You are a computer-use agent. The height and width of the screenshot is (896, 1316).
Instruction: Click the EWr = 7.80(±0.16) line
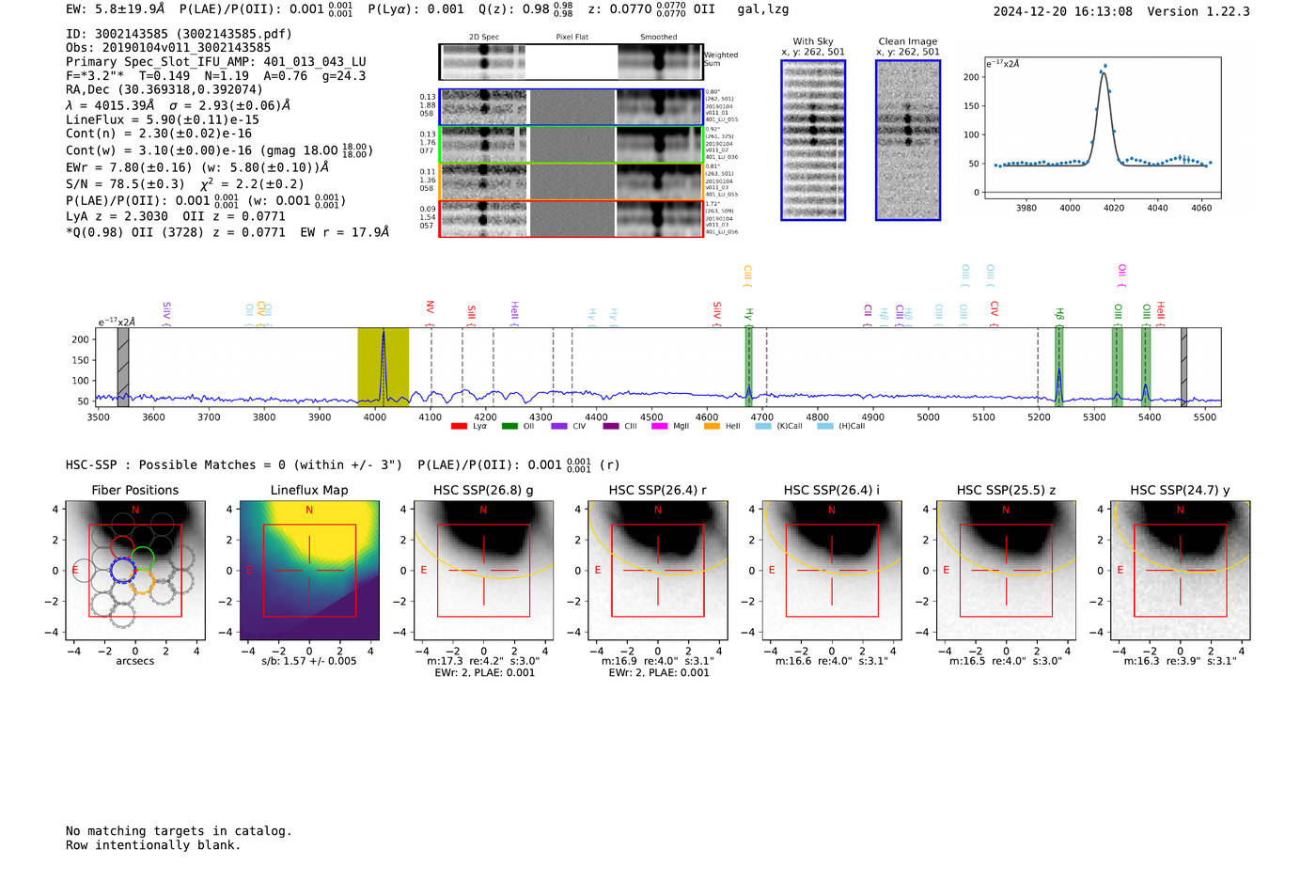[x=197, y=167]
